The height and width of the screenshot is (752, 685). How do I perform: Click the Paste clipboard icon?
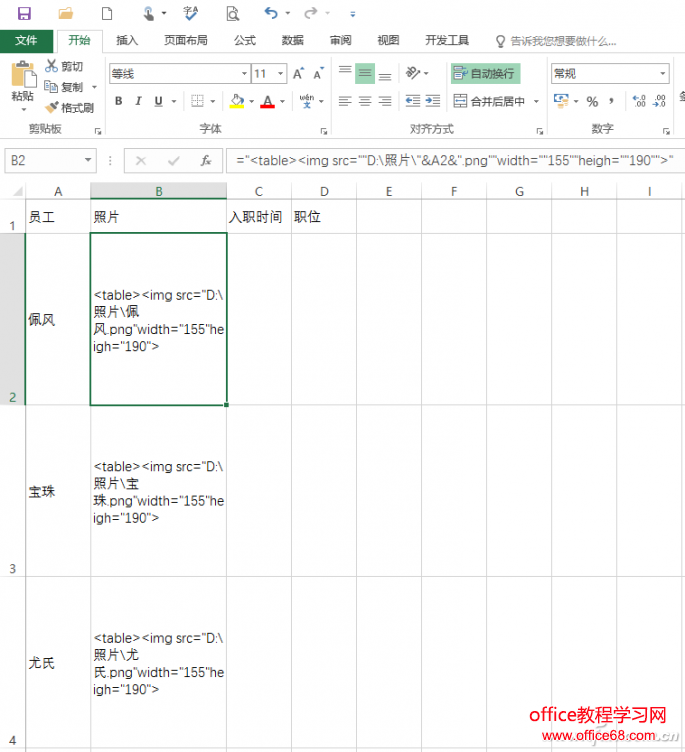[x=23, y=74]
